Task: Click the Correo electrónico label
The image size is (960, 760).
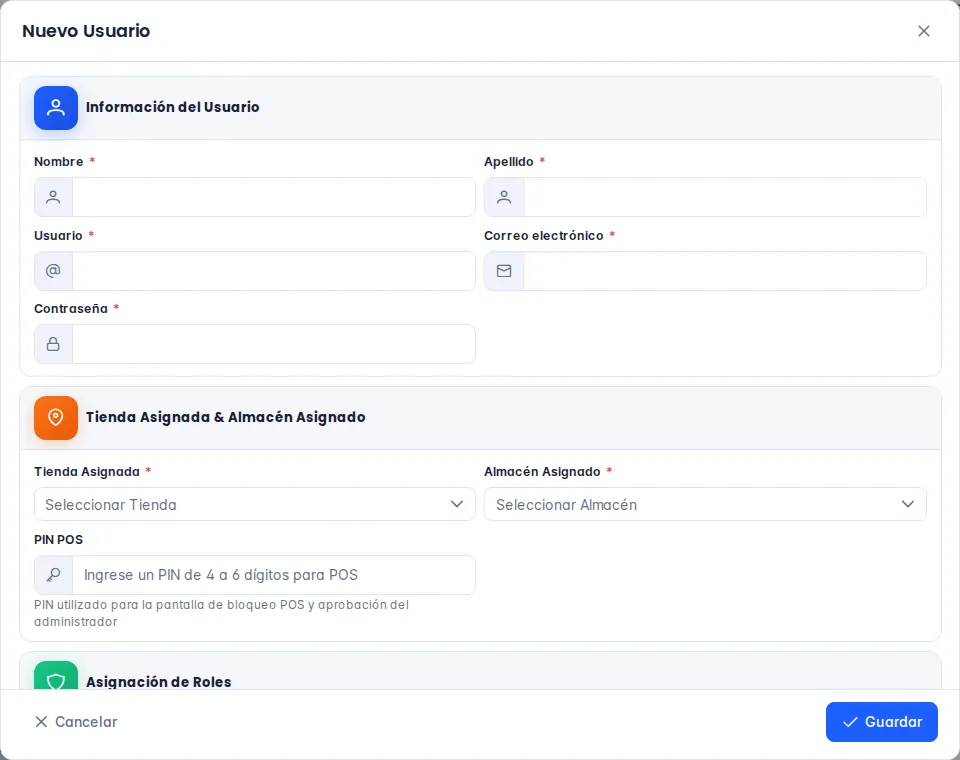Action: click(x=544, y=236)
